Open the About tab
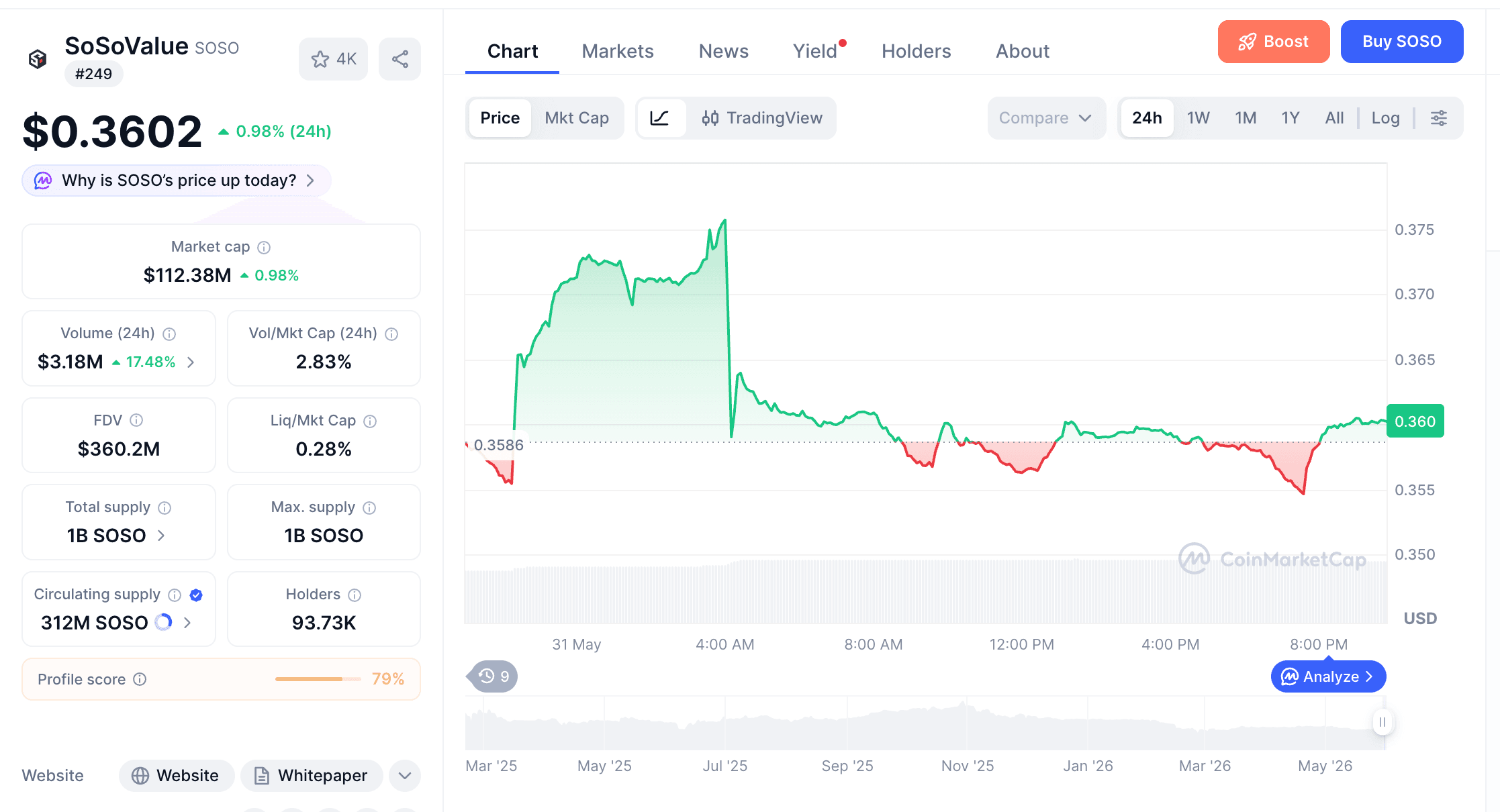This screenshot has height=812, width=1500. pos(1023,51)
